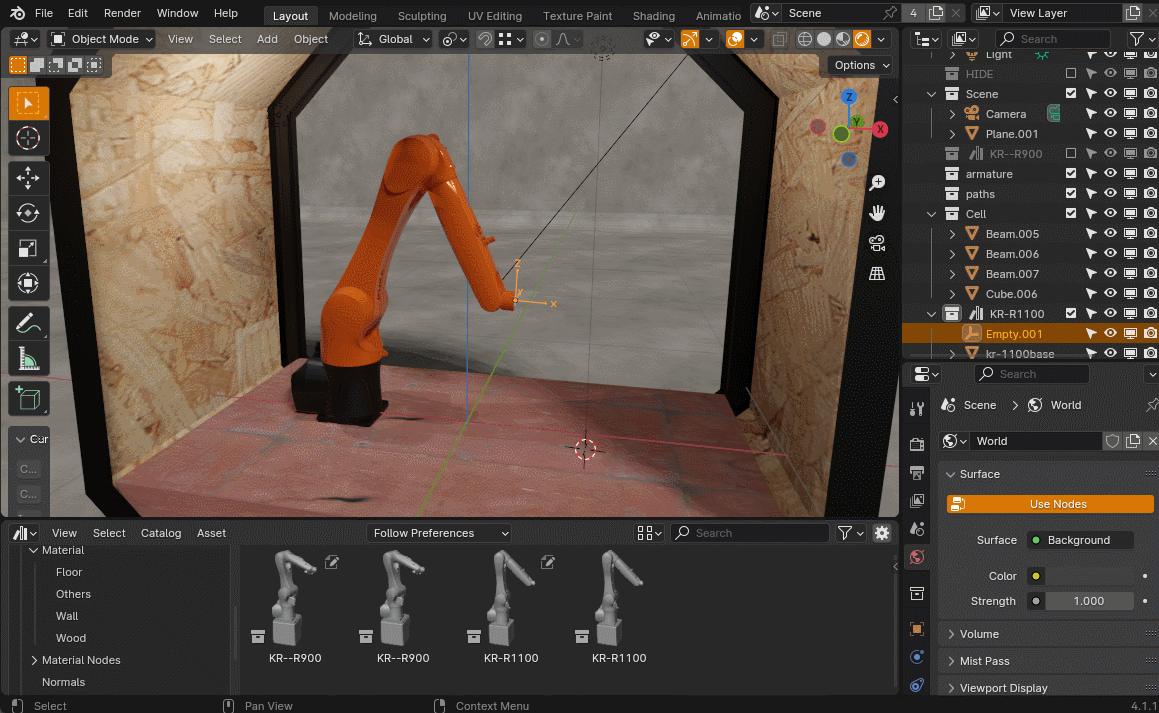Activate the combined Transform tool
This screenshot has width=1159, height=713.
(x=28, y=283)
